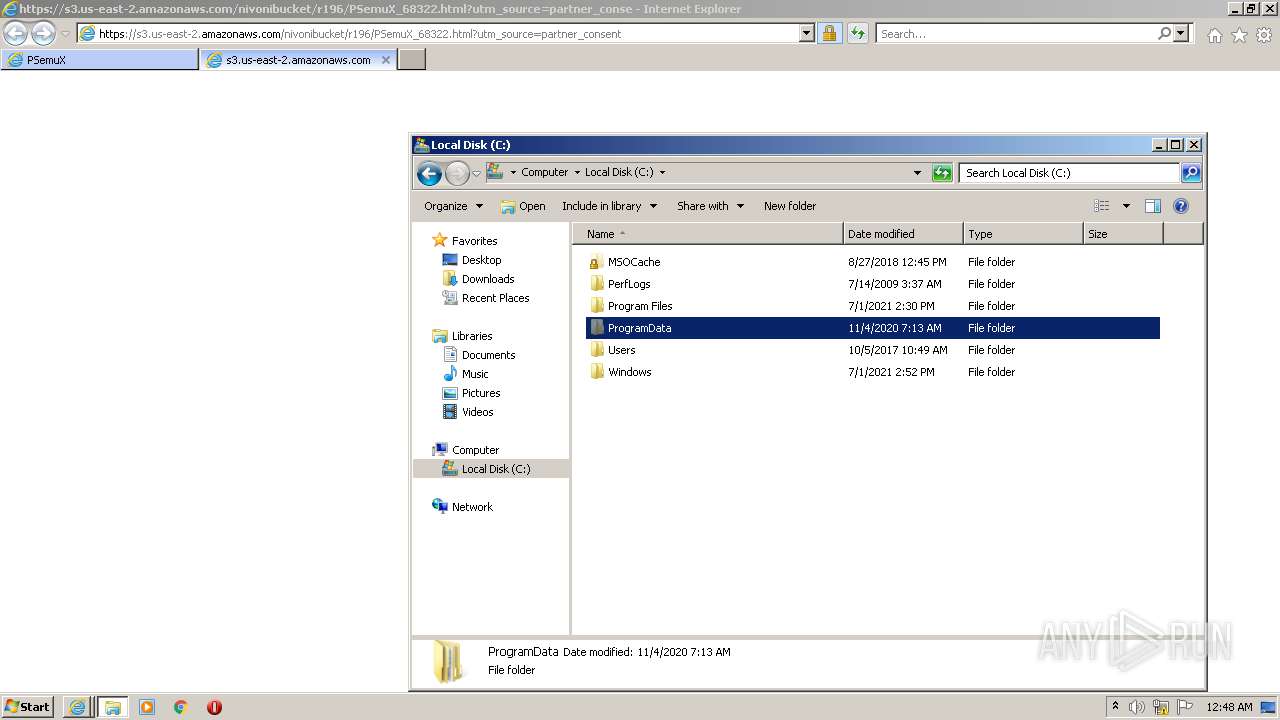Select Favorites heading in navigation pane

point(474,241)
